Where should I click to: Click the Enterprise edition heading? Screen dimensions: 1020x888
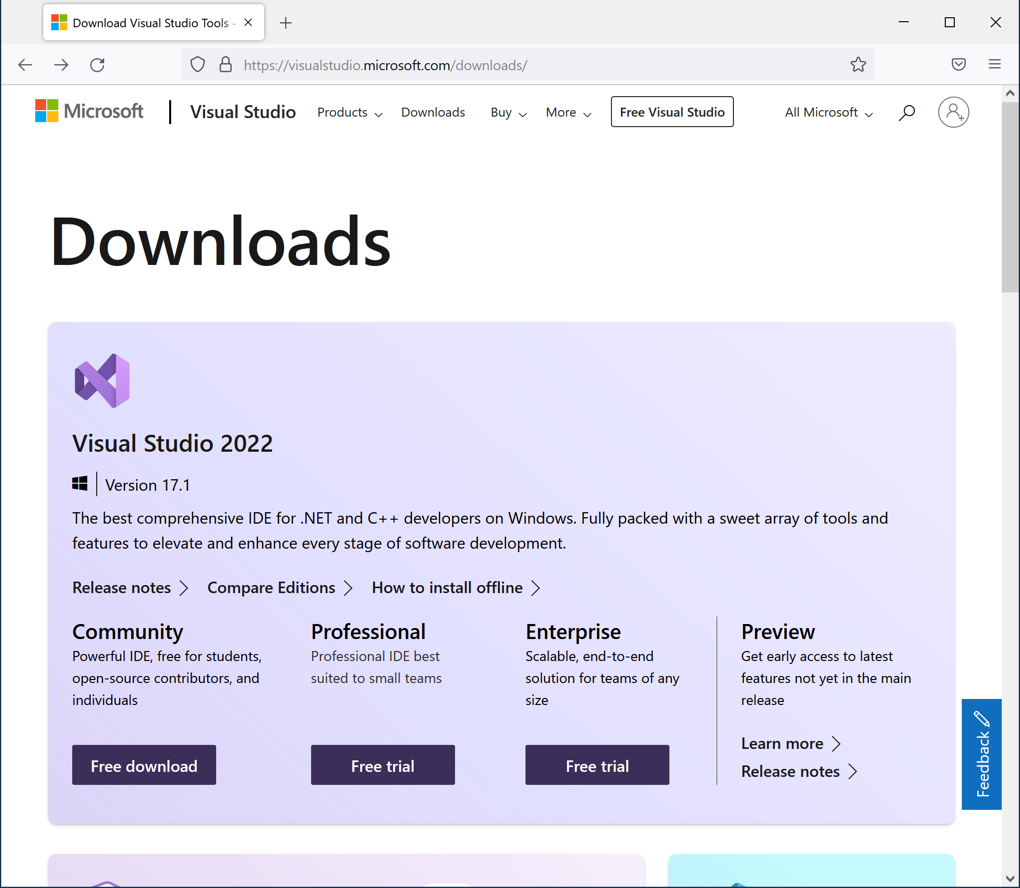click(x=573, y=632)
